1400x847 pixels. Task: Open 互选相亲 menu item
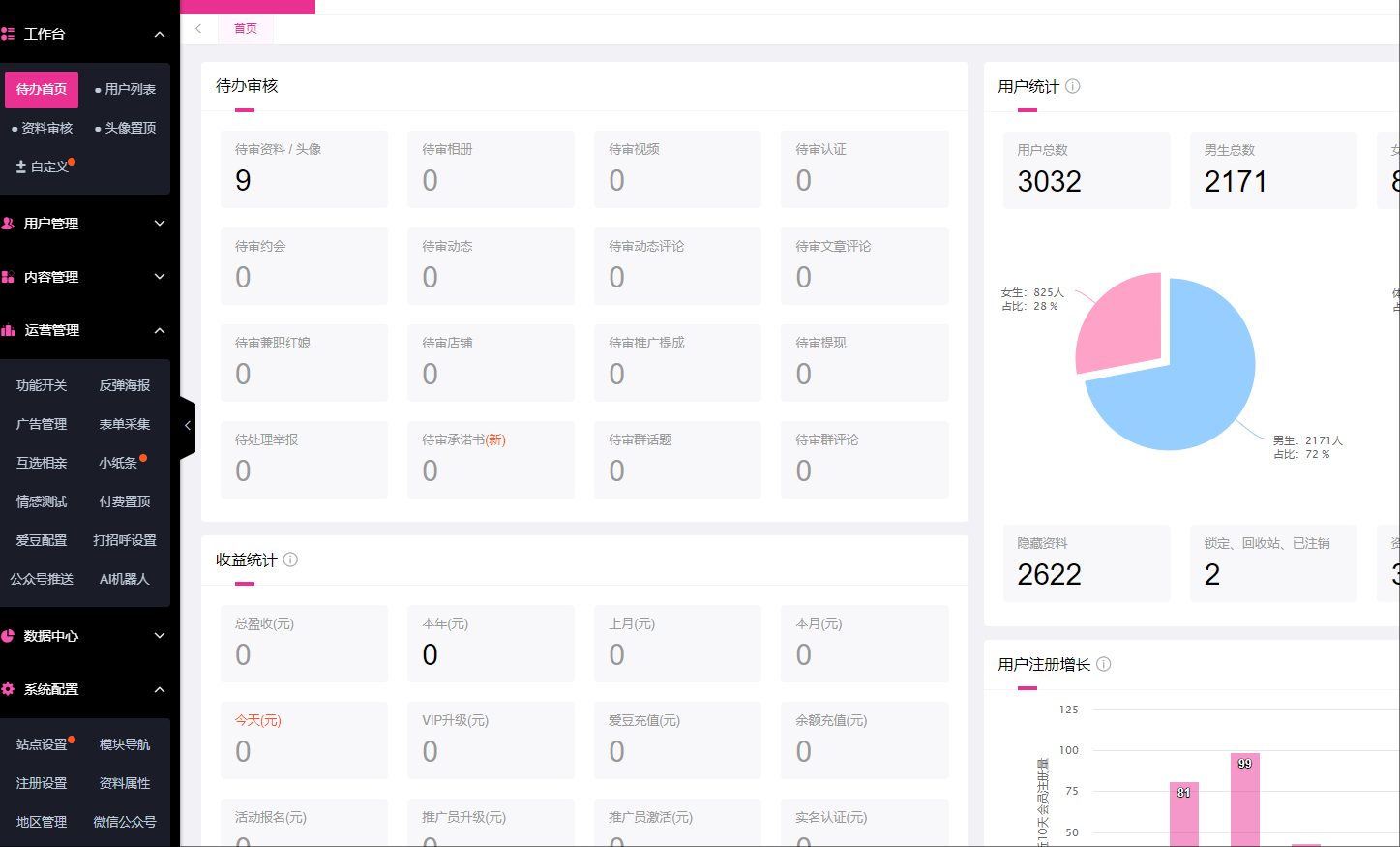[x=42, y=463]
